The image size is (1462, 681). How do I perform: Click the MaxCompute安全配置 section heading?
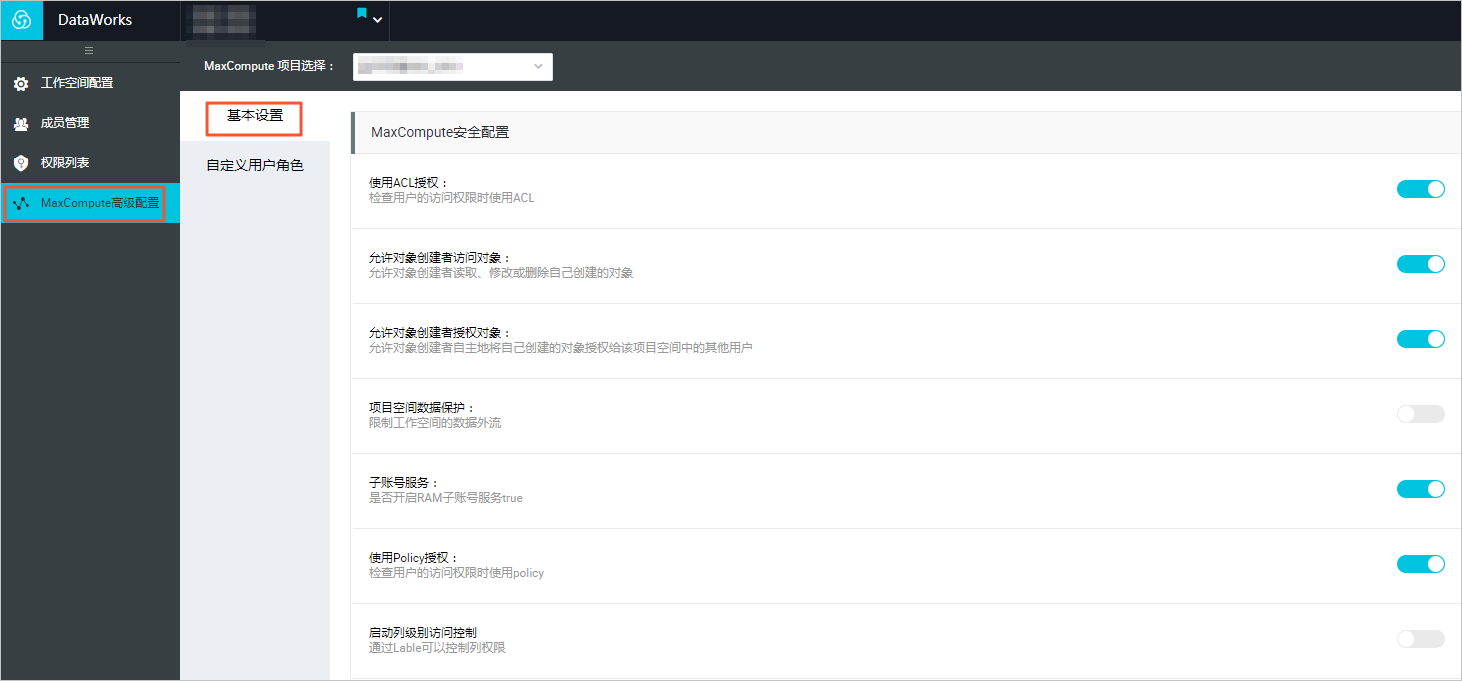click(x=440, y=132)
